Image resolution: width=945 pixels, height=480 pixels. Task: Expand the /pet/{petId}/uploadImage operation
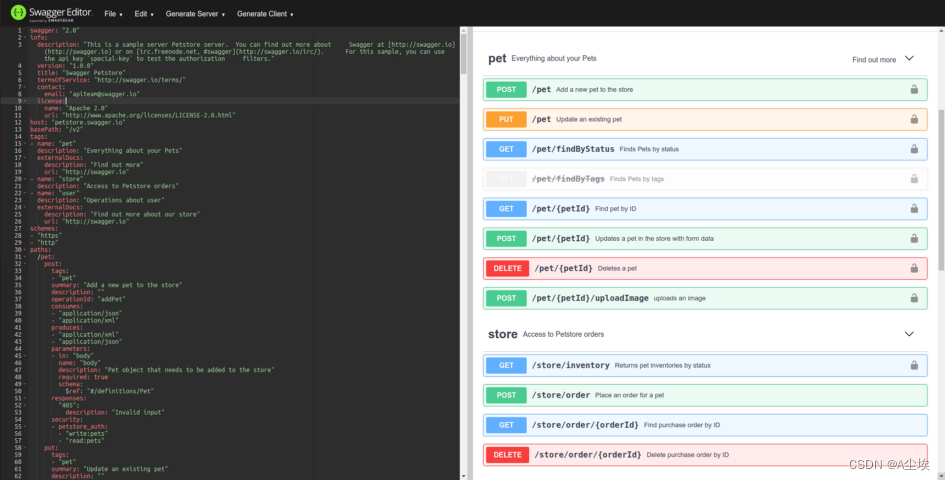[x=705, y=298]
